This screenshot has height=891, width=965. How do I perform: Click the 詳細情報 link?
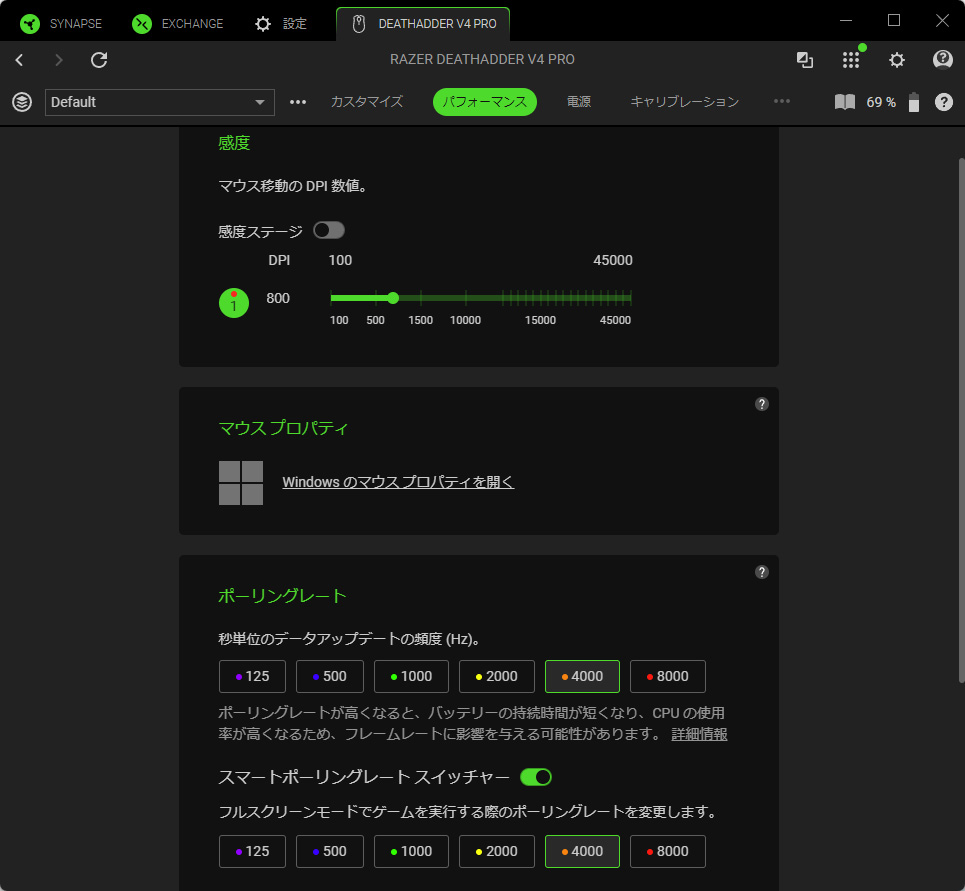pos(699,734)
